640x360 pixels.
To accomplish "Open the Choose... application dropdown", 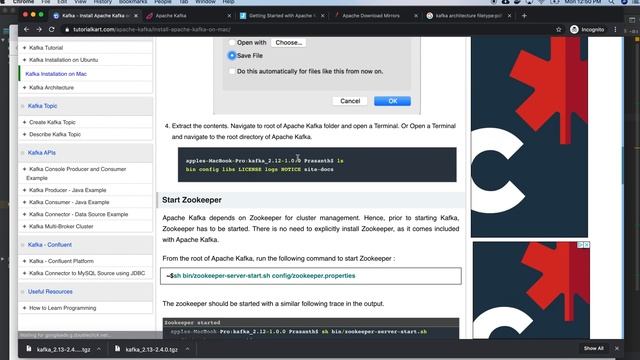I will coord(289,42).
